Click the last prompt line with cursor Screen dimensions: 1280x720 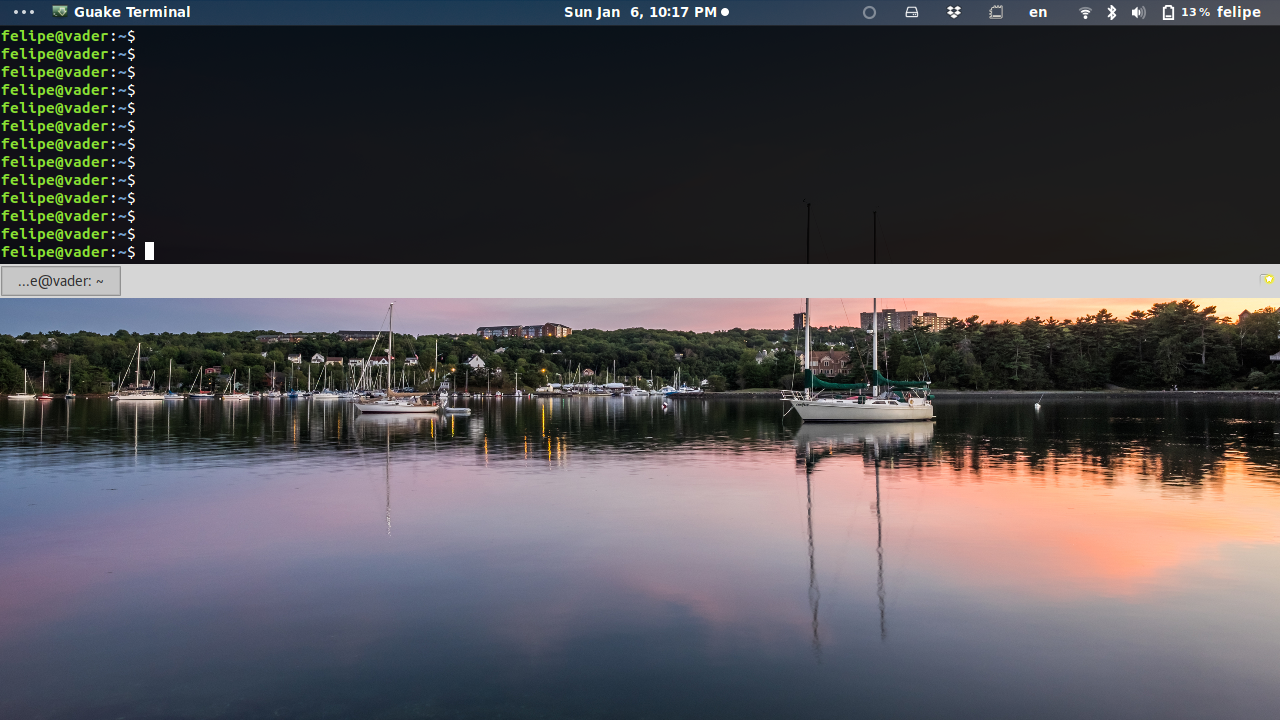pyautogui.click(x=78, y=252)
